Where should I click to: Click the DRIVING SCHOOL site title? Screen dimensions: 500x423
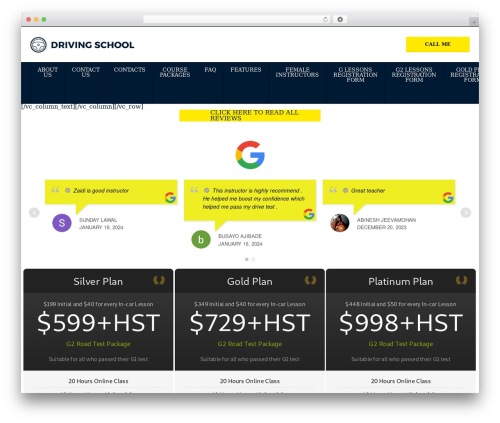(92, 45)
